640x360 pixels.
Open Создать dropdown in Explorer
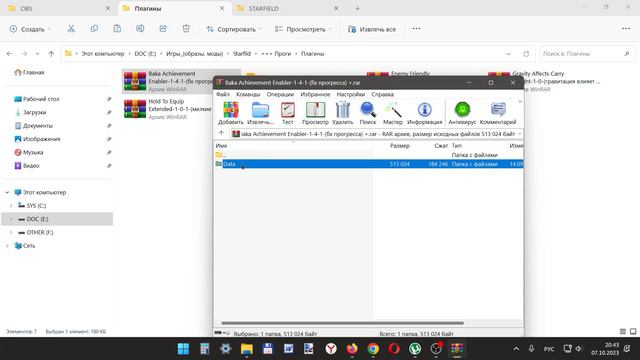(x=30, y=29)
